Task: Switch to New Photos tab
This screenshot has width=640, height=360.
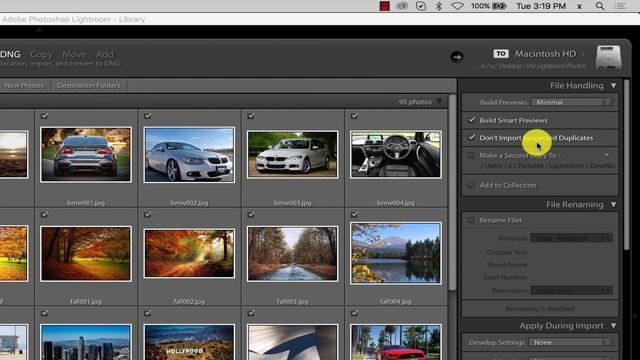Action: [24, 85]
